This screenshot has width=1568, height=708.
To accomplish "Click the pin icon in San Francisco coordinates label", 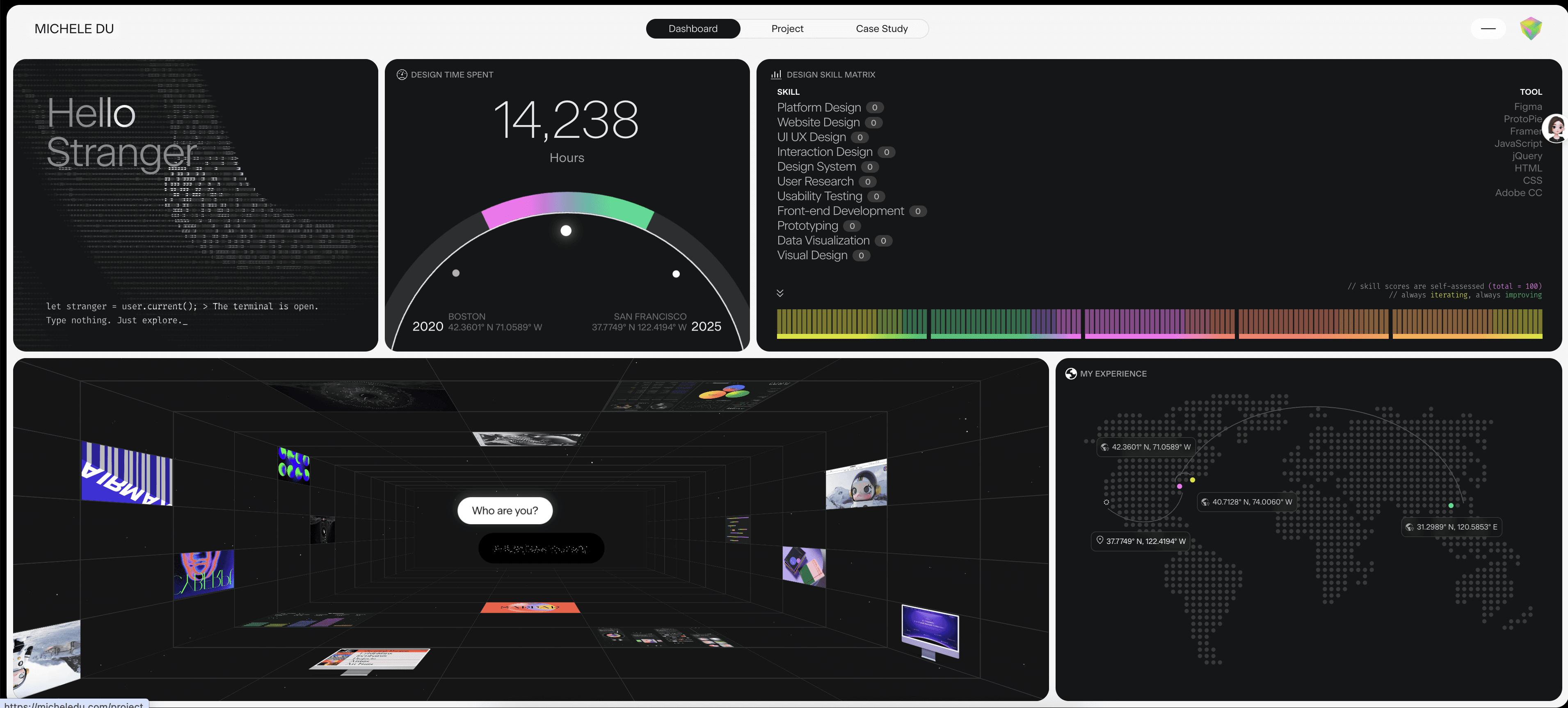I will (1099, 540).
